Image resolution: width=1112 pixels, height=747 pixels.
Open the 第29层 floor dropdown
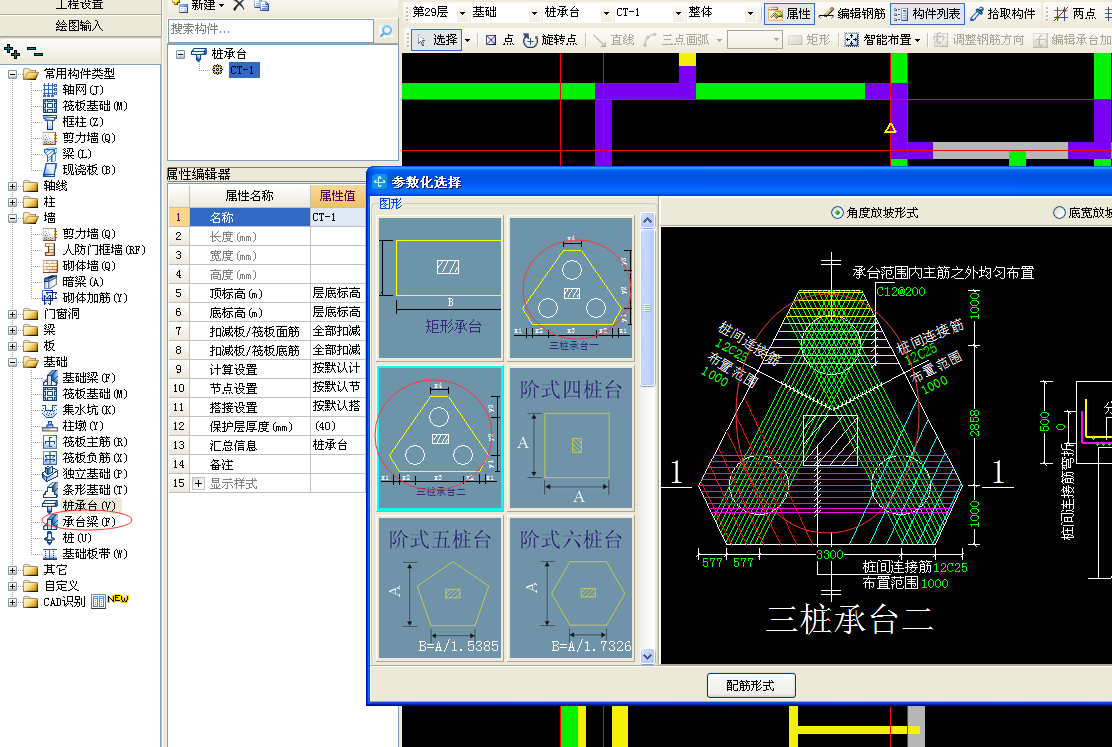[462, 13]
